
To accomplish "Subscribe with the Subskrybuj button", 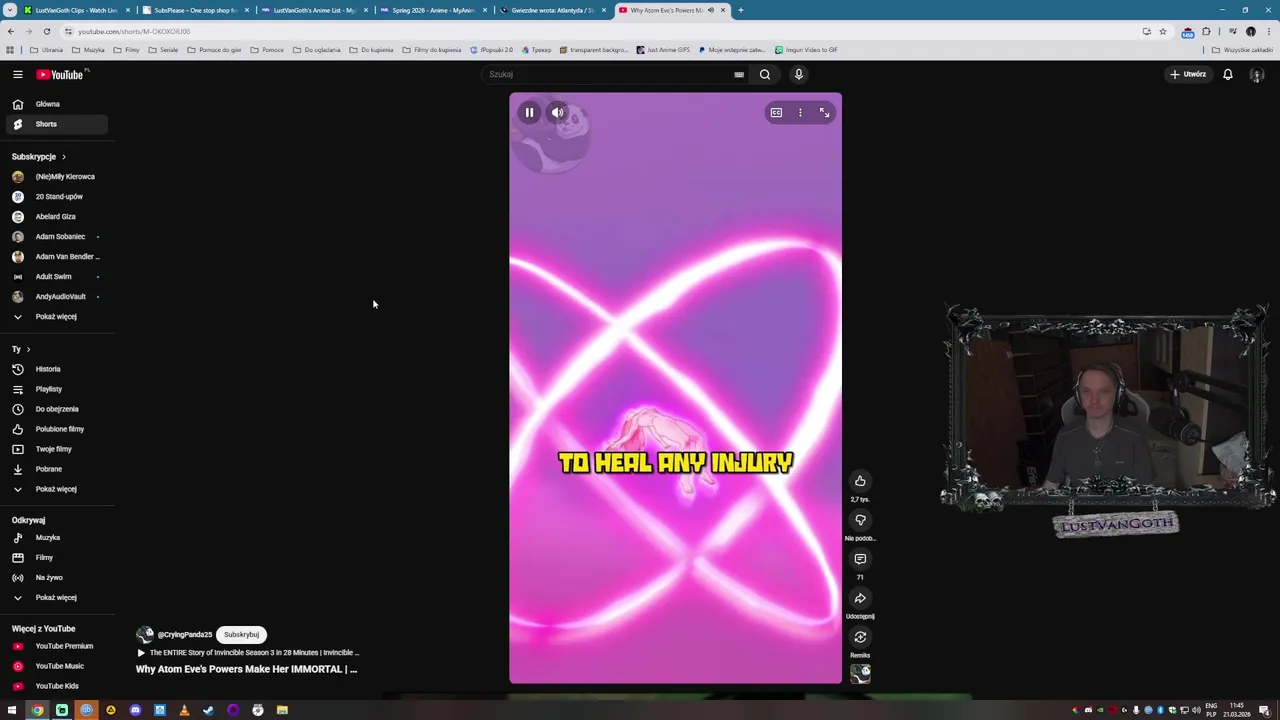I will (x=241, y=634).
